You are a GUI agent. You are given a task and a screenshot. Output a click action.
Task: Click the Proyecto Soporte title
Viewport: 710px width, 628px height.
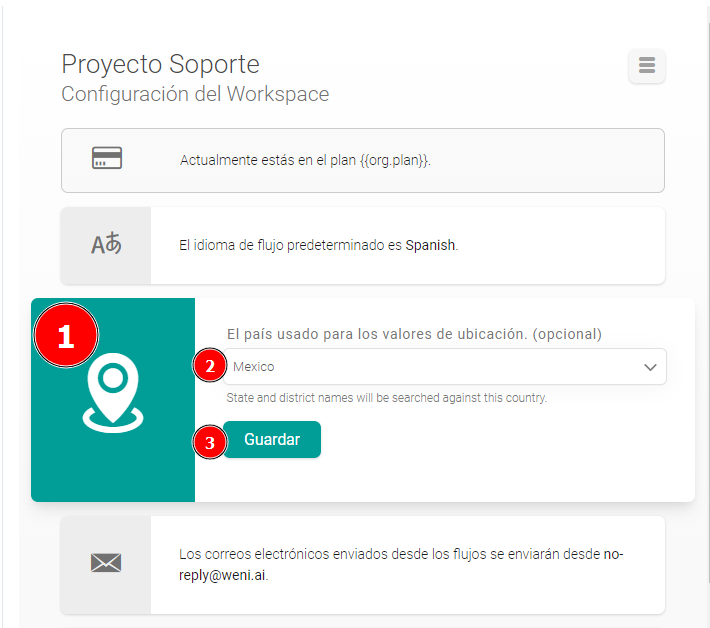pos(160,64)
